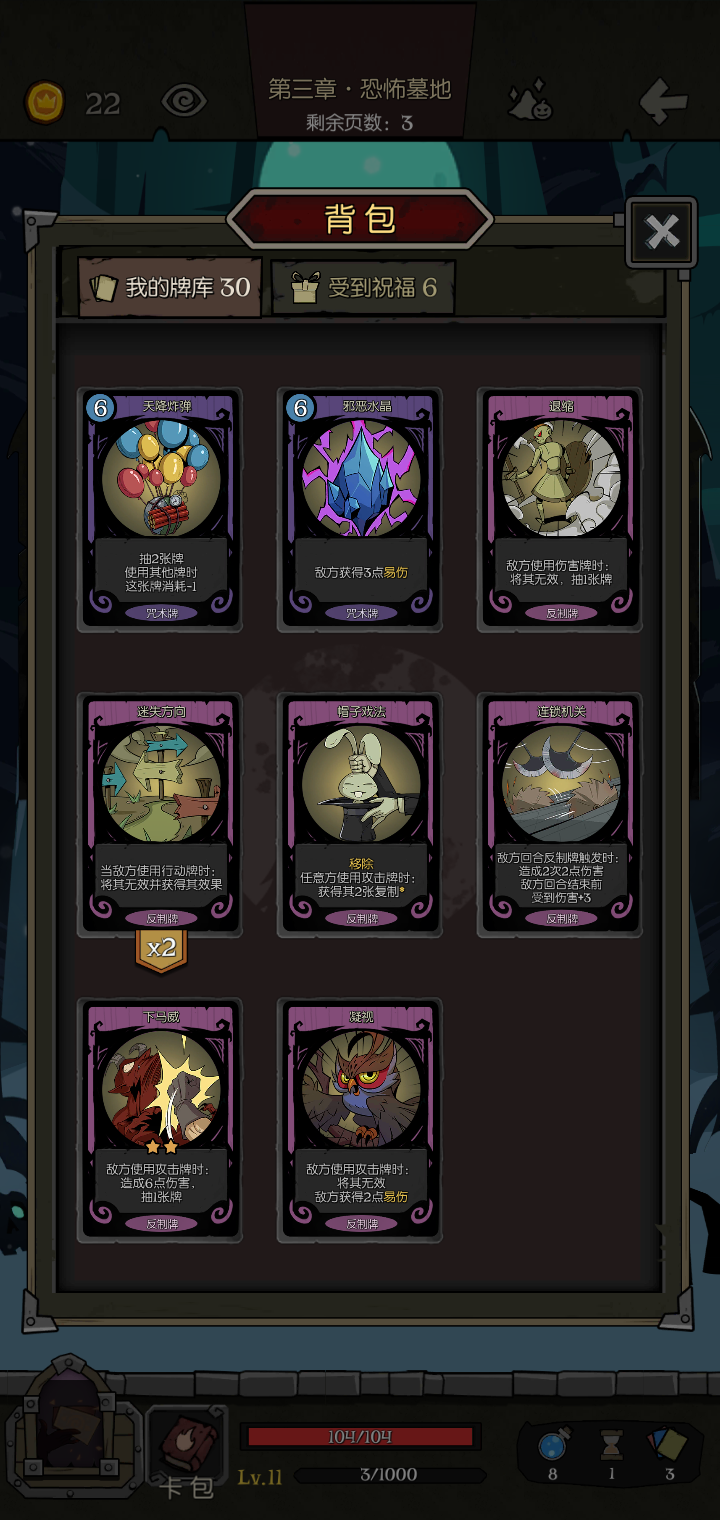Viewport: 720px width, 1520px height.
Task: Close the 背包 backpack panel
Action: 661,232
